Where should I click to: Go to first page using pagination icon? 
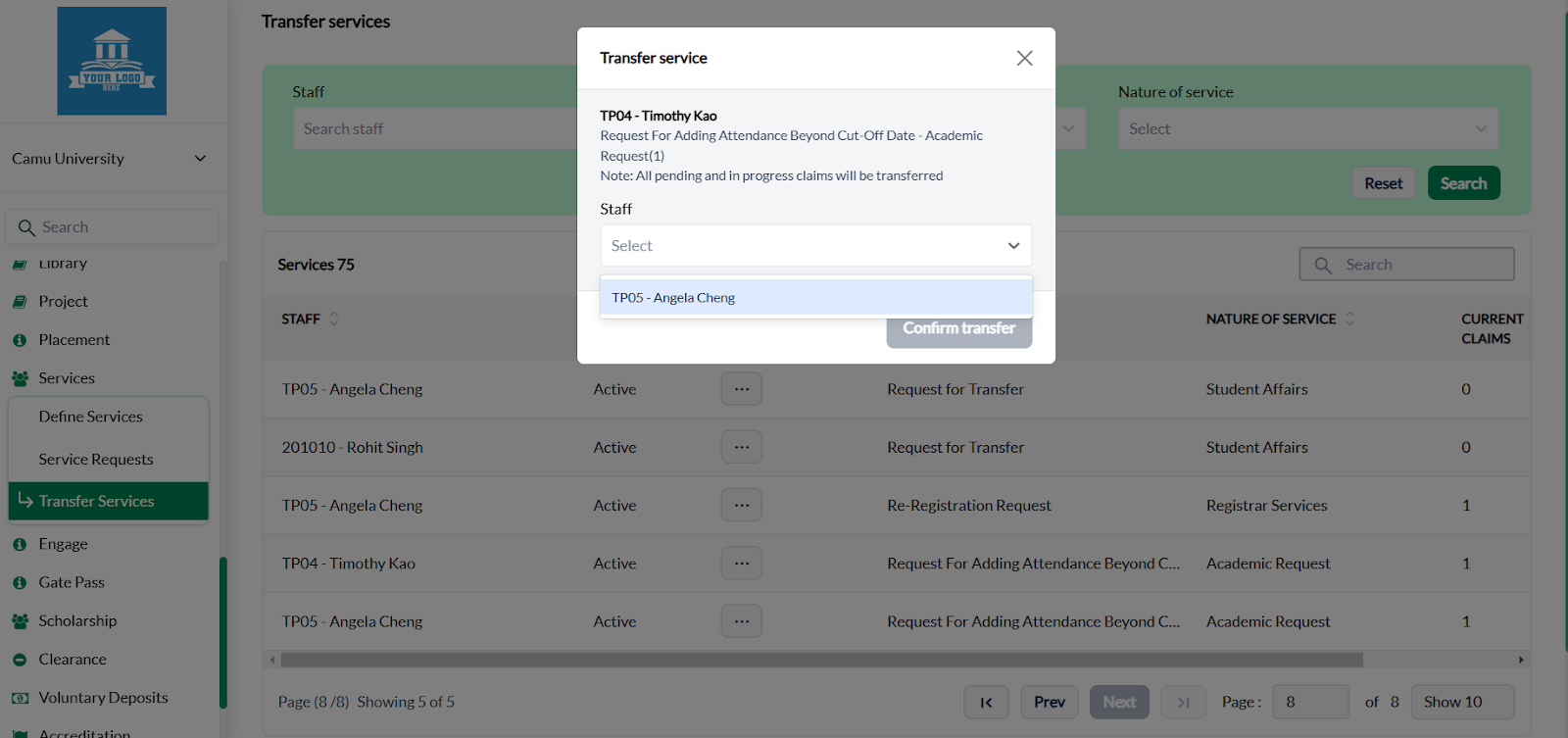click(986, 702)
